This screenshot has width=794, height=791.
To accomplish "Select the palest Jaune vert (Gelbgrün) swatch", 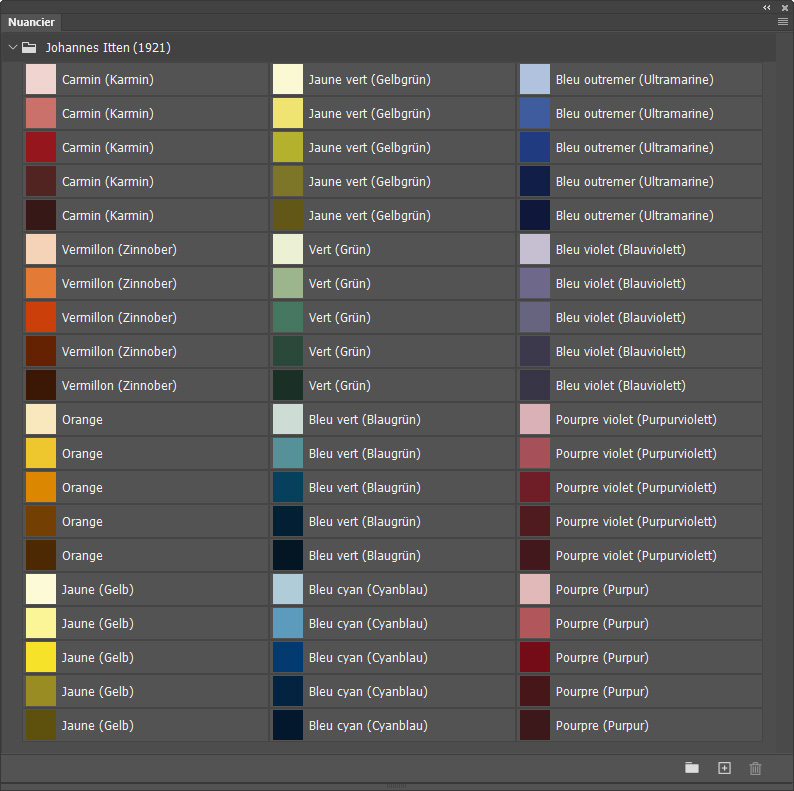I will click(x=288, y=80).
